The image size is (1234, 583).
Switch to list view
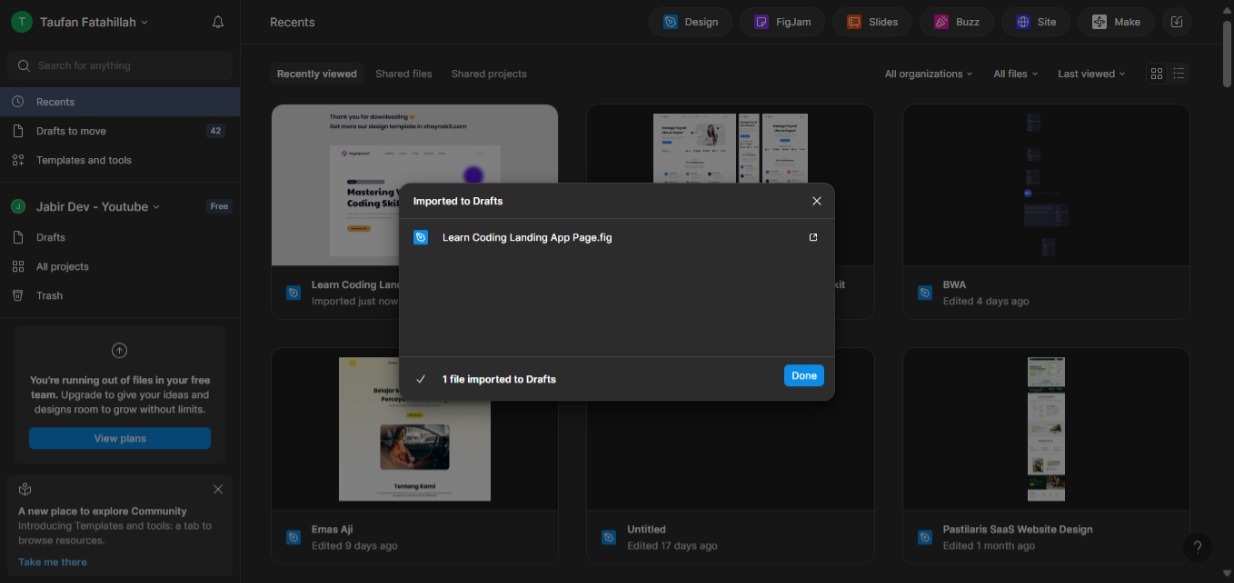click(1179, 74)
